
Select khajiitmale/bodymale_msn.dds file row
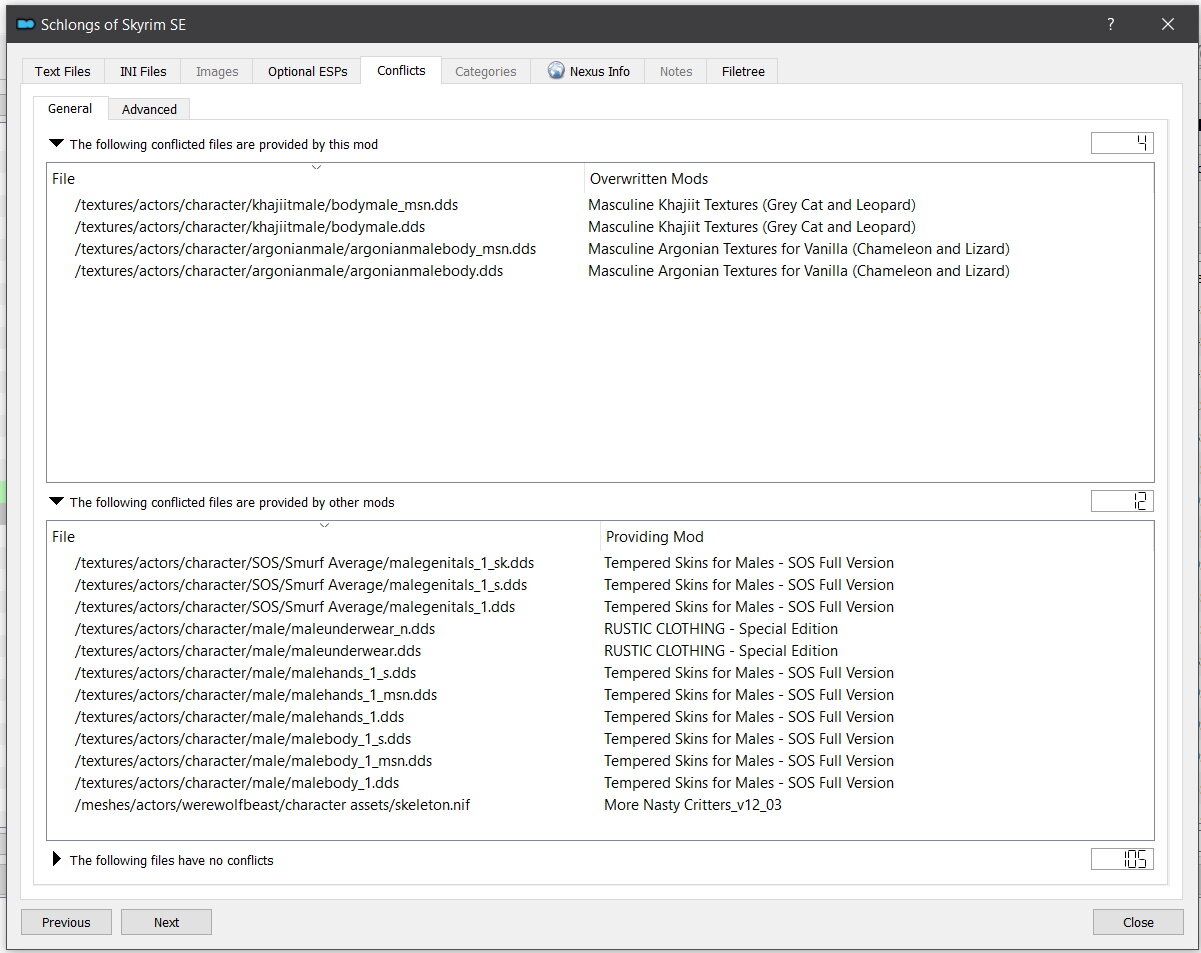tap(600, 205)
